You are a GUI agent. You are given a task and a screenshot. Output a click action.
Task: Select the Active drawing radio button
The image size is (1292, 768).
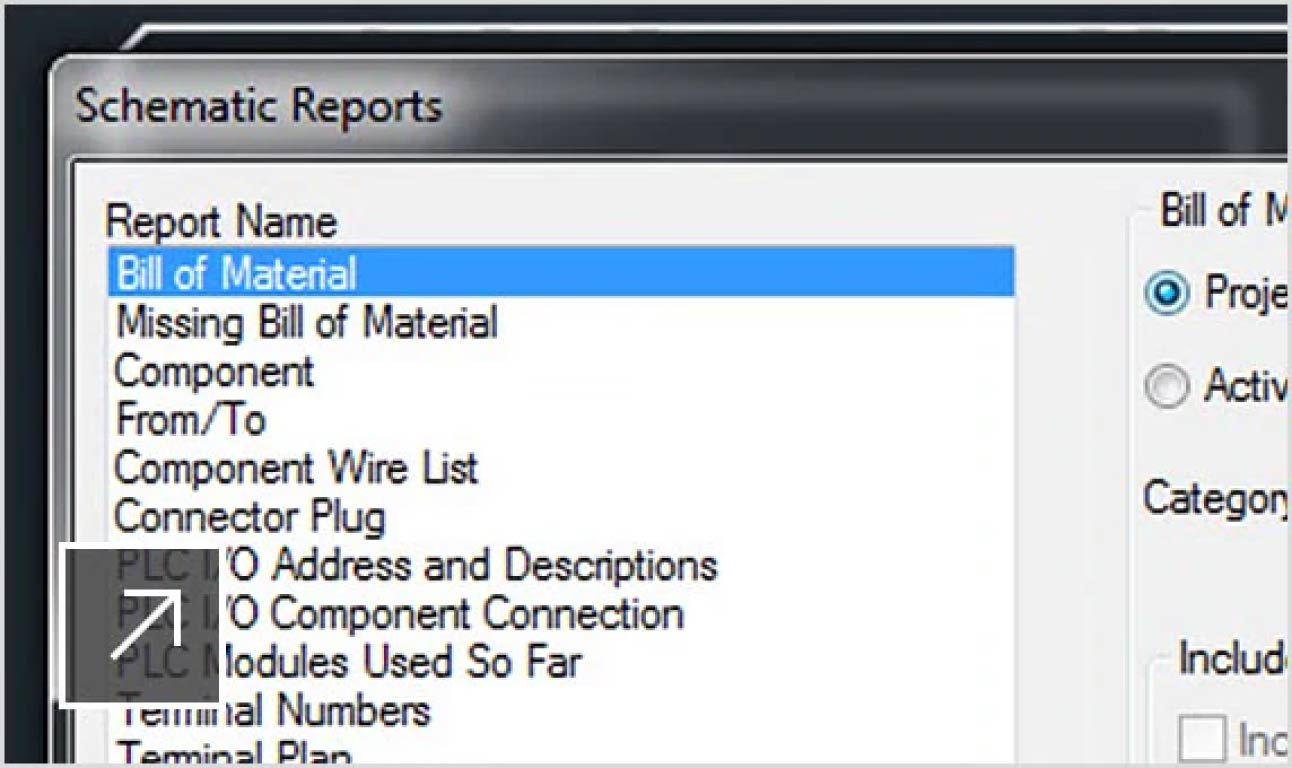1166,386
